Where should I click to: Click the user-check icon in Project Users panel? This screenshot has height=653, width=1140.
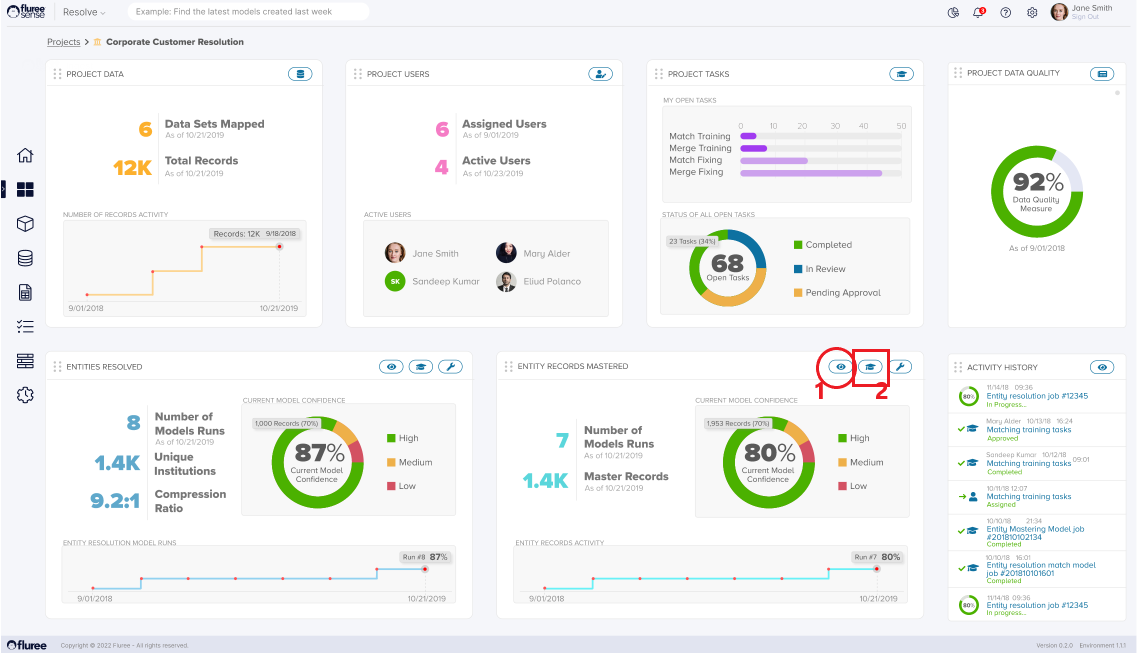coord(600,74)
